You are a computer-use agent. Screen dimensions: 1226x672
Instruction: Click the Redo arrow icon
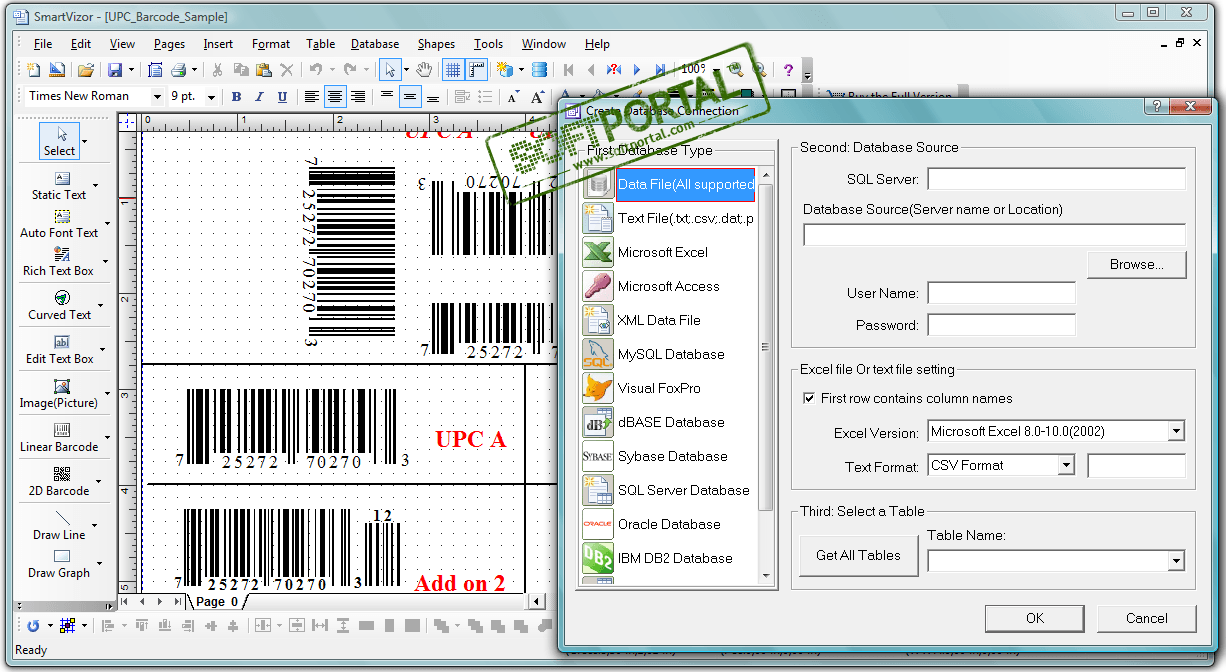(x=349, y=70)
